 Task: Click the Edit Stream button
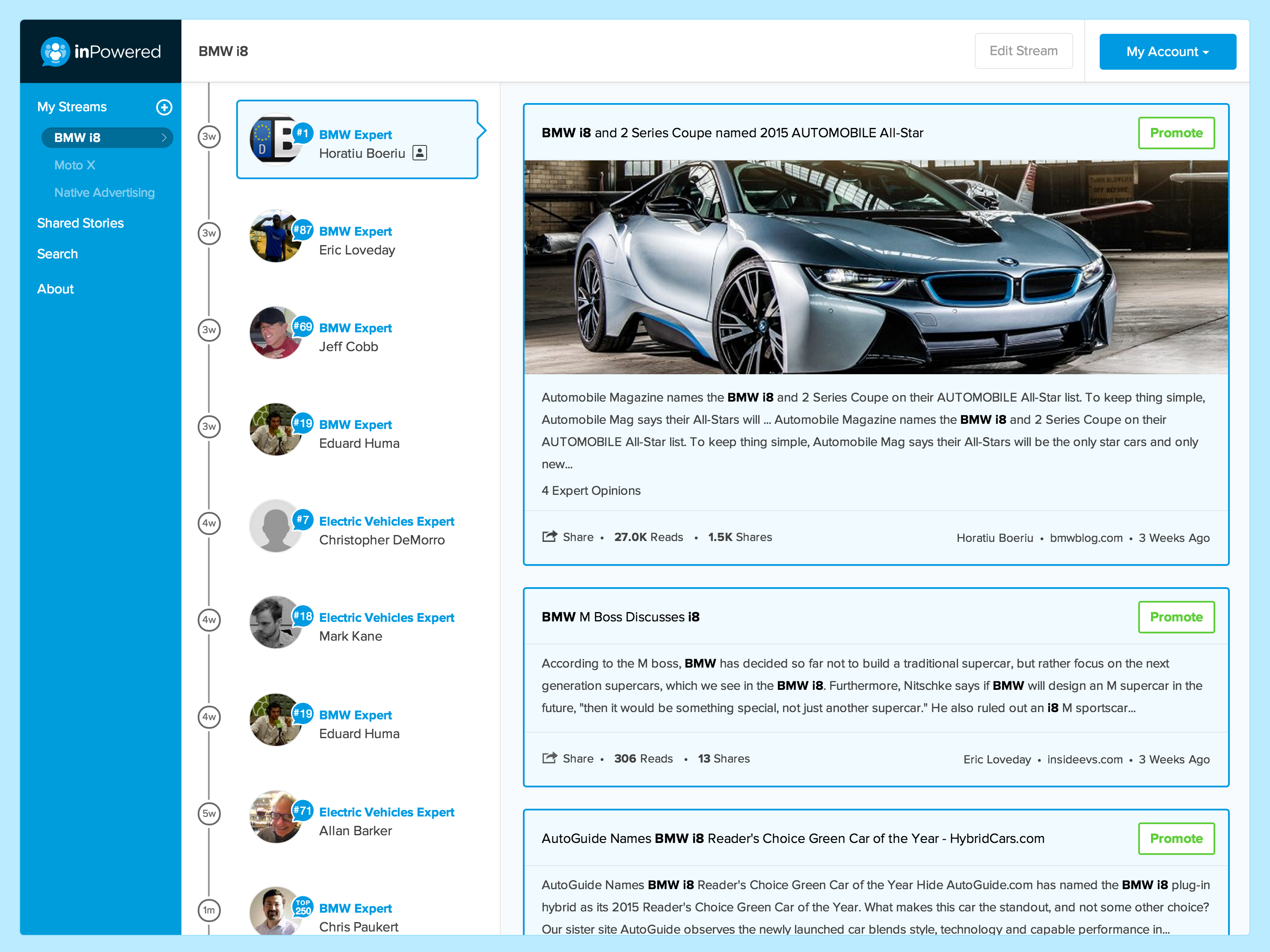[x=1023, y=51]
